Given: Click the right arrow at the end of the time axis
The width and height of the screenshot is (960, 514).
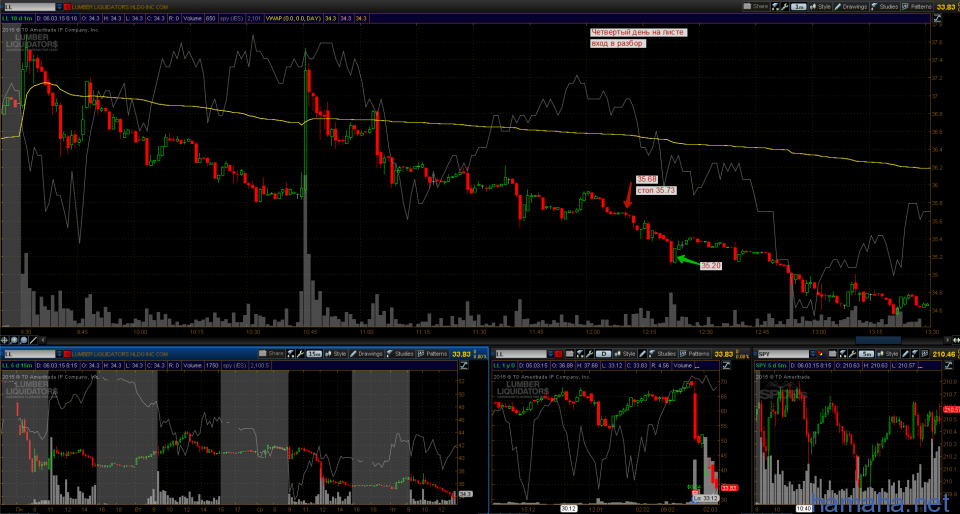Looking at the screenshot, I should point(948,340).
